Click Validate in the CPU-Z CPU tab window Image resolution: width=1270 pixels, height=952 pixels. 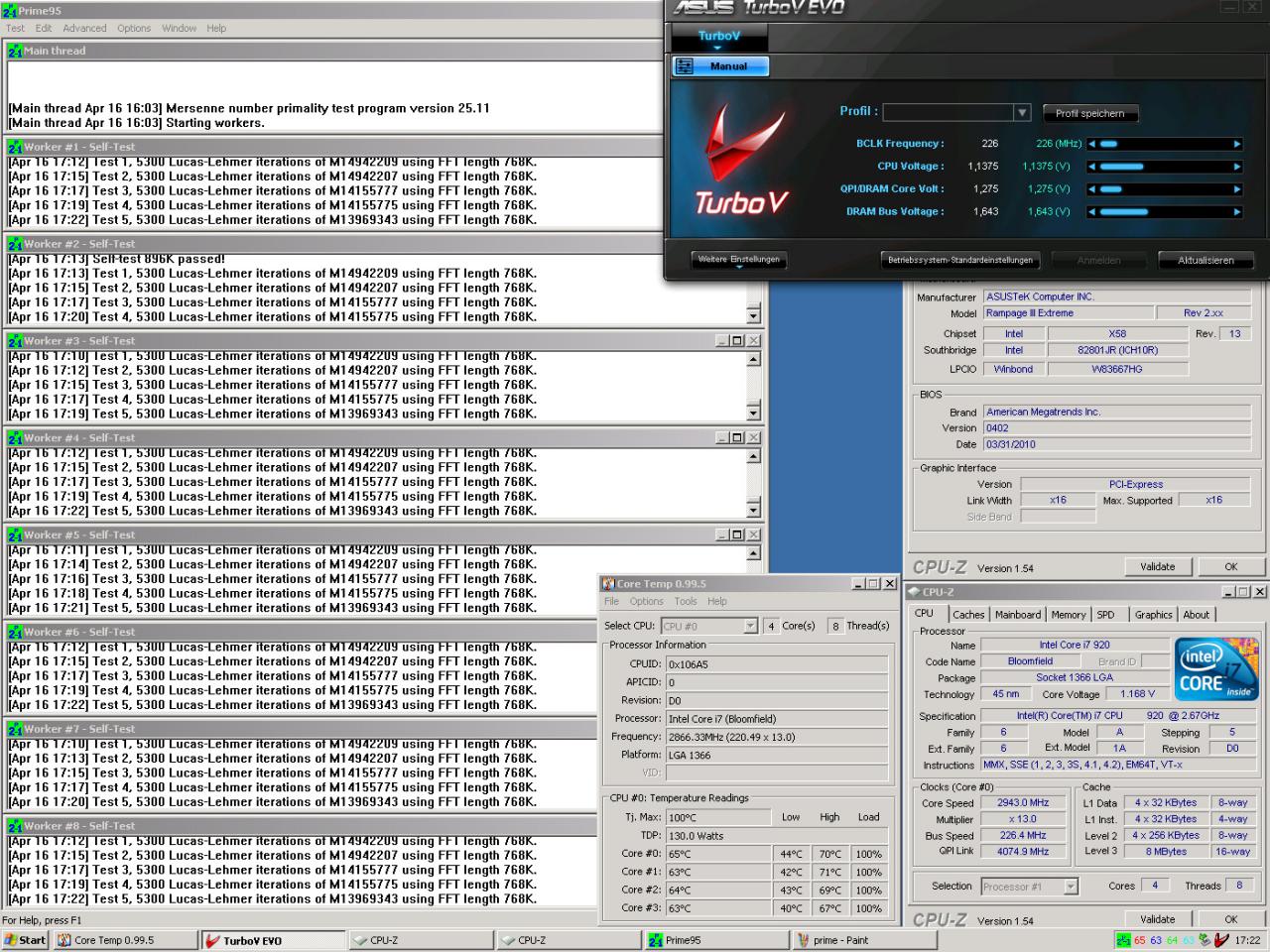(1157, 919)
